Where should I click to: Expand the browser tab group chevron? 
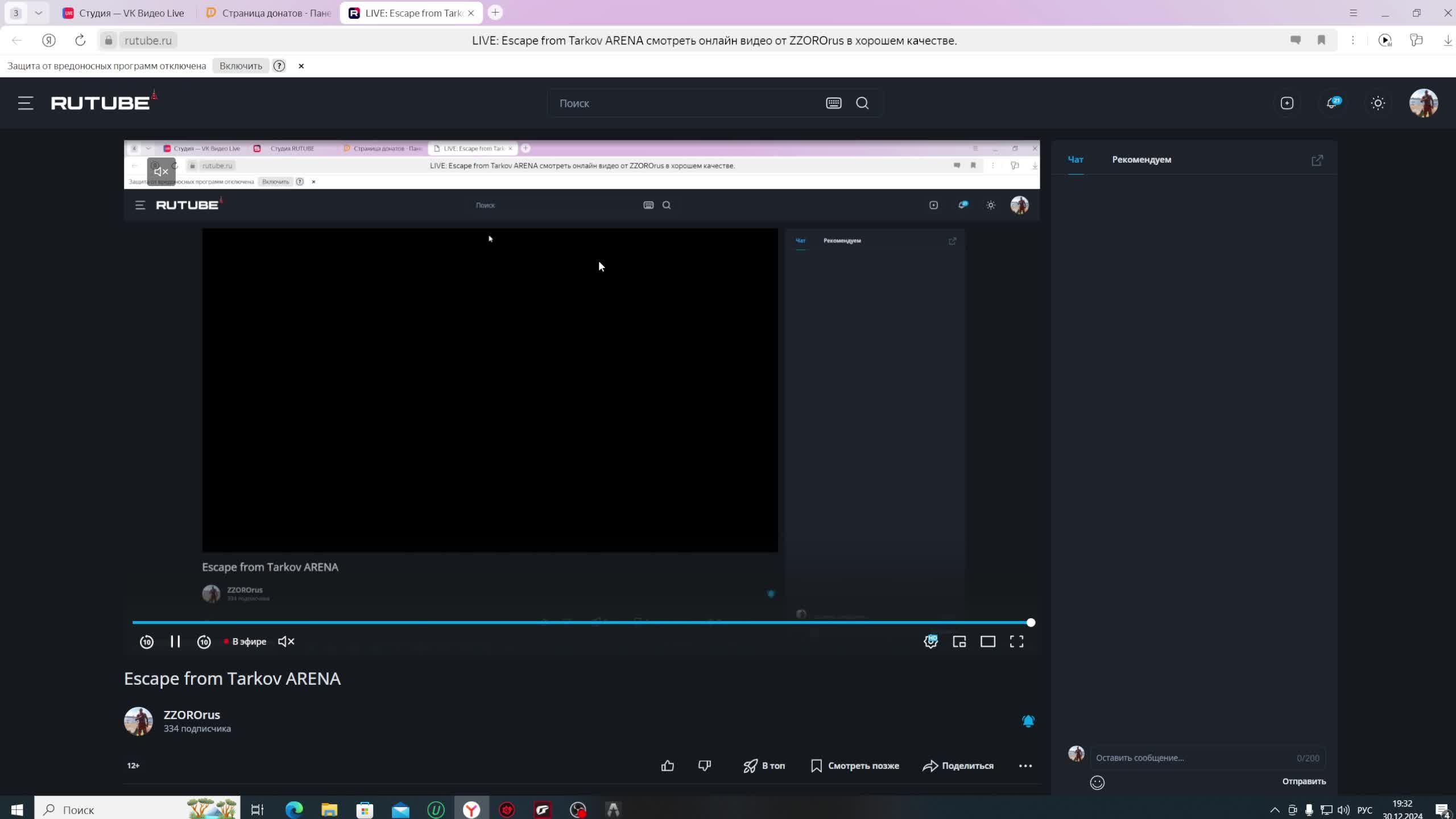(38, 13)
